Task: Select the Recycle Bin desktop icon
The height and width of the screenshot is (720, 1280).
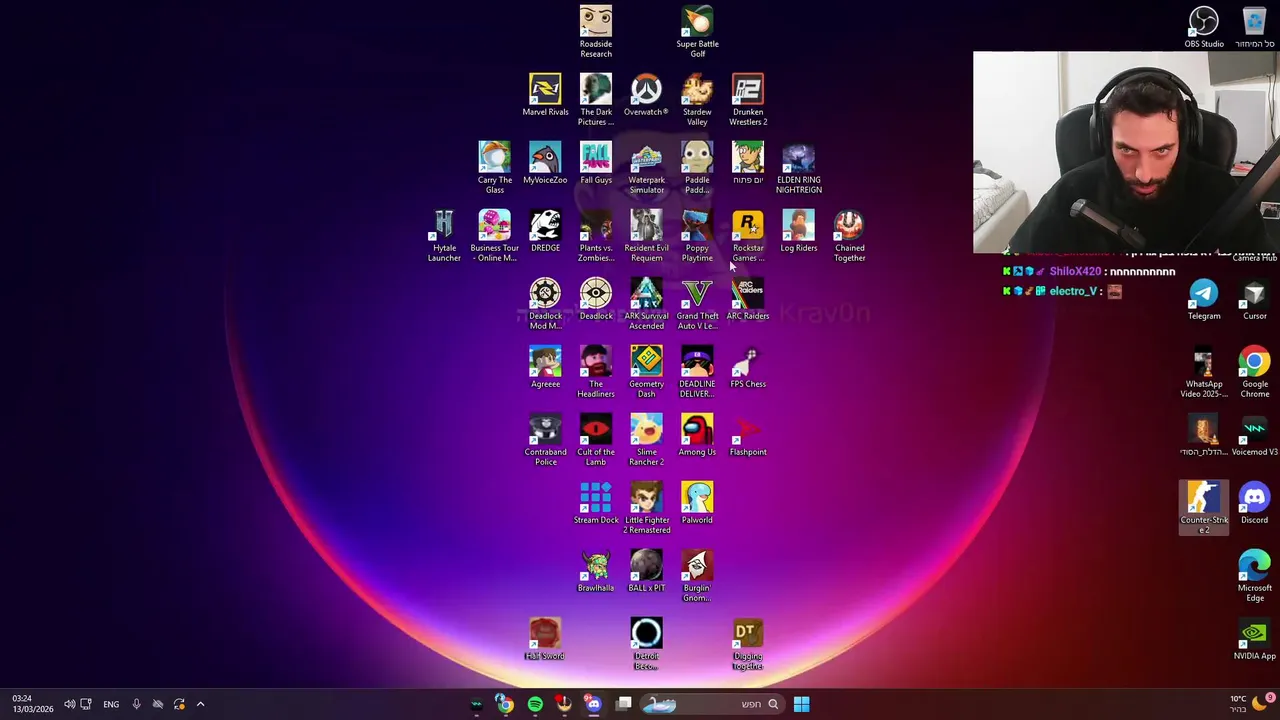Action: (x=1254, y=27)
